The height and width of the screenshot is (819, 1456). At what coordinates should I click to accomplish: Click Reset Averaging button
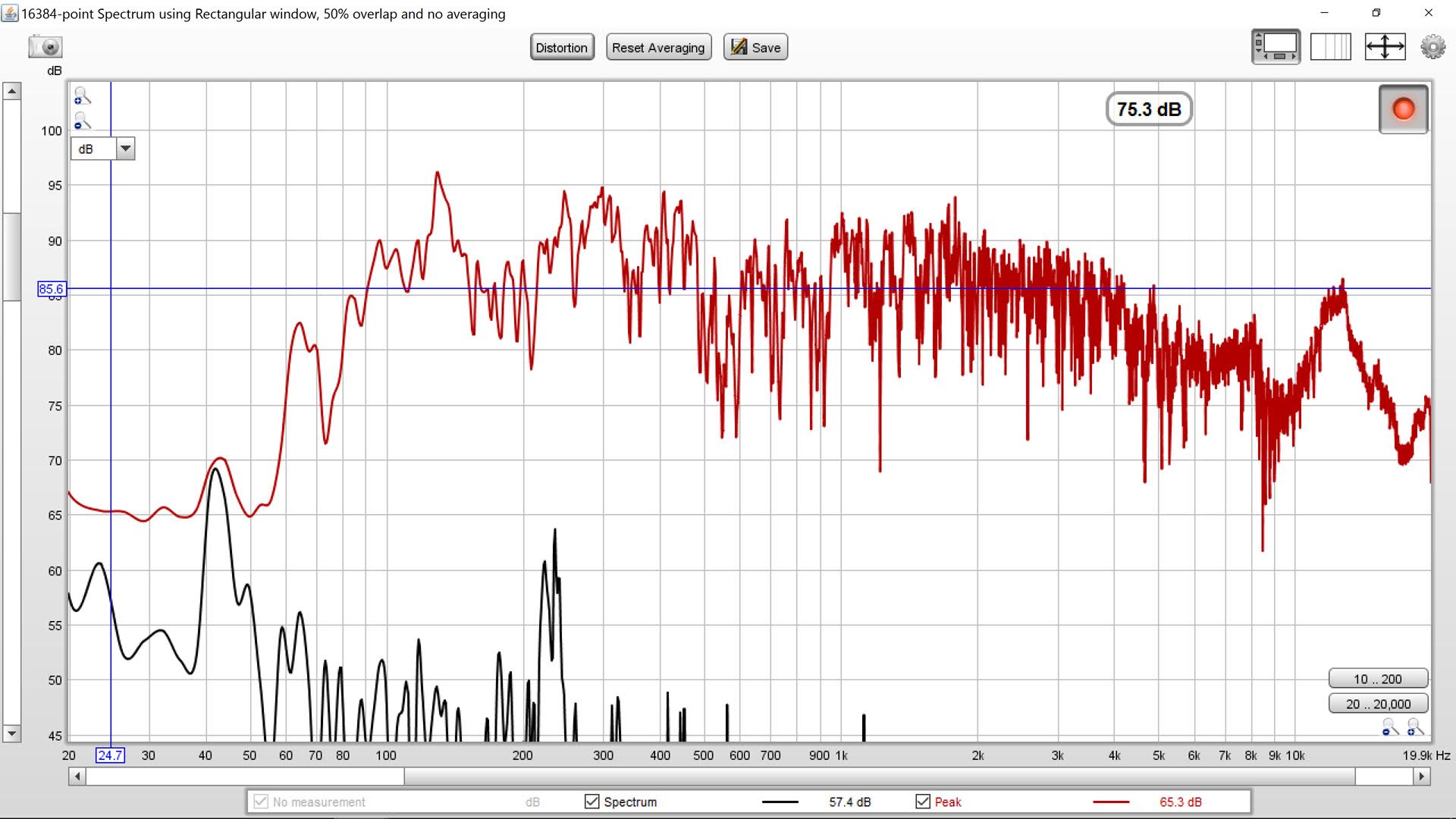click(658, 47)
